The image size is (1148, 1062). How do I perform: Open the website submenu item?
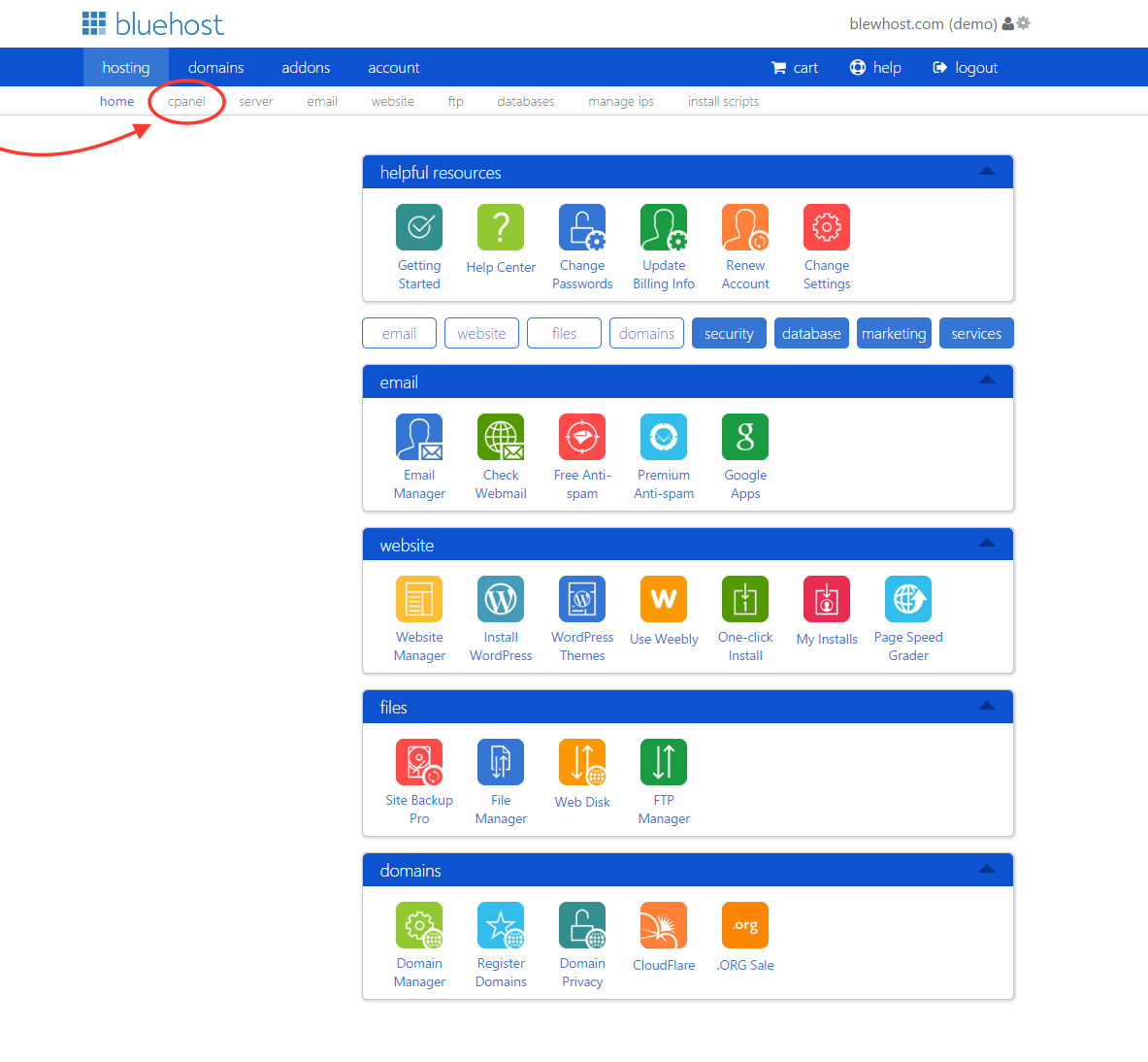(x=392, y=101)
